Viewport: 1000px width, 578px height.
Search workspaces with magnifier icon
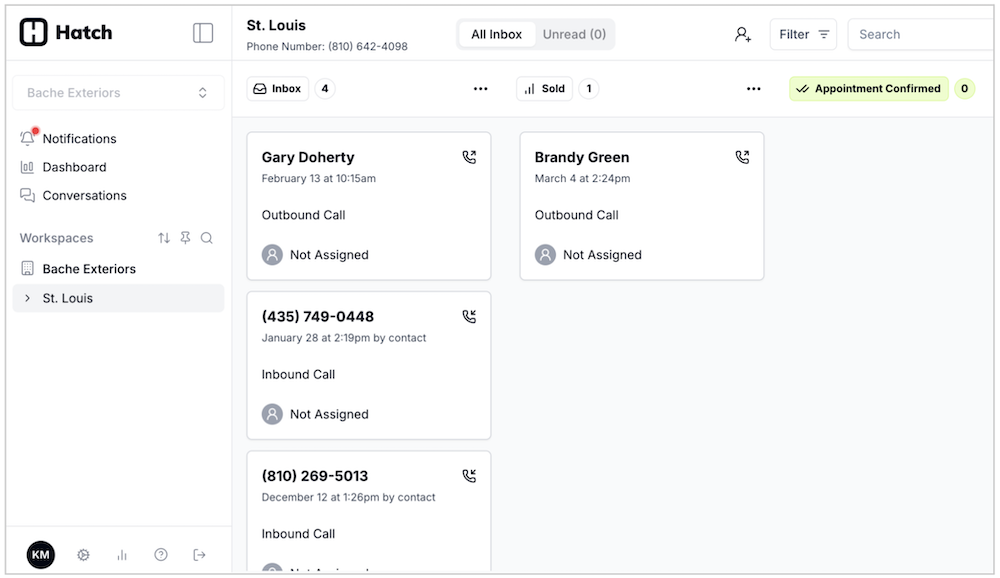207,238
